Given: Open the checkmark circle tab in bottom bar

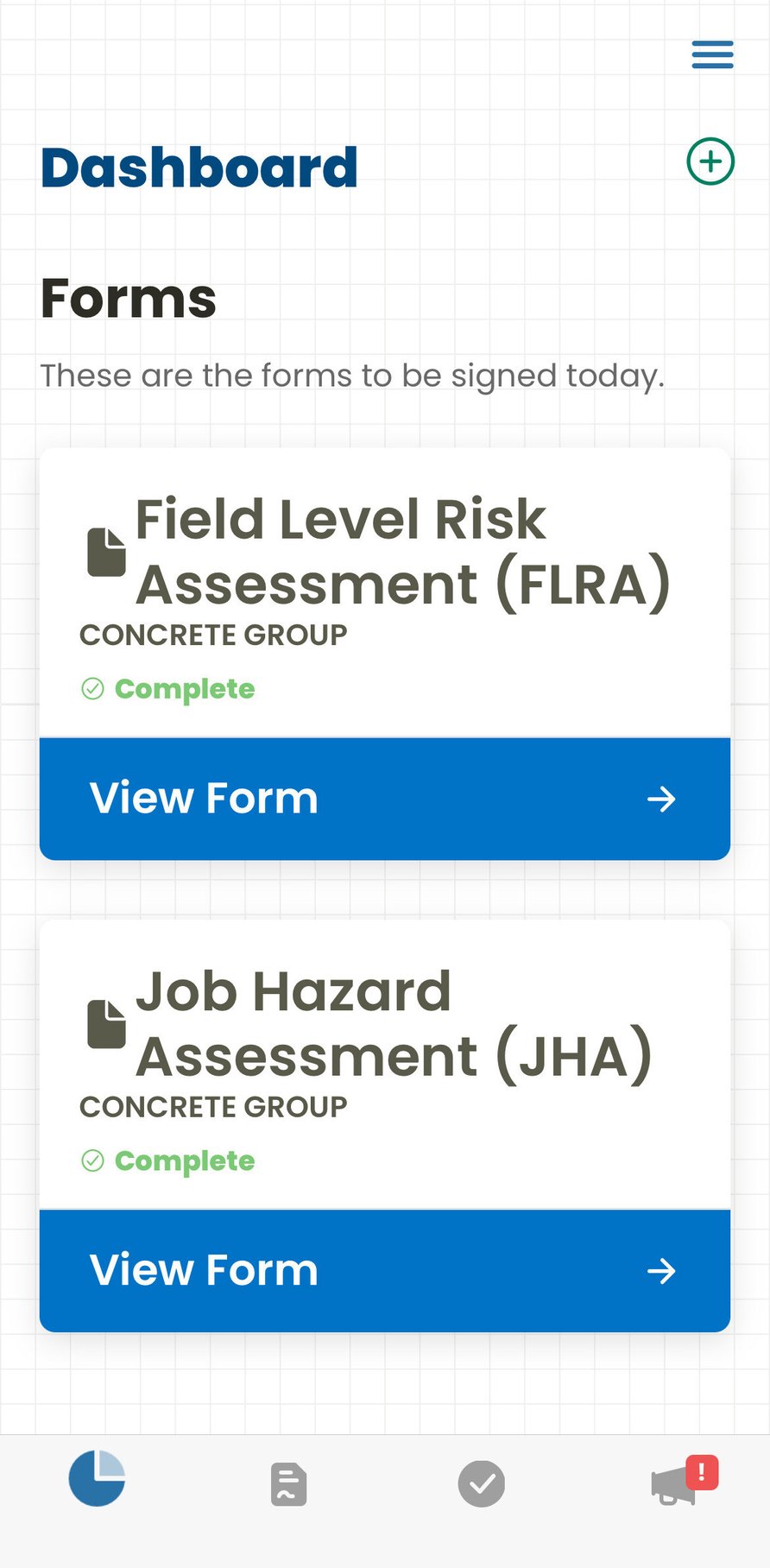Looking at the screenshot, I should coord(481,1484).
